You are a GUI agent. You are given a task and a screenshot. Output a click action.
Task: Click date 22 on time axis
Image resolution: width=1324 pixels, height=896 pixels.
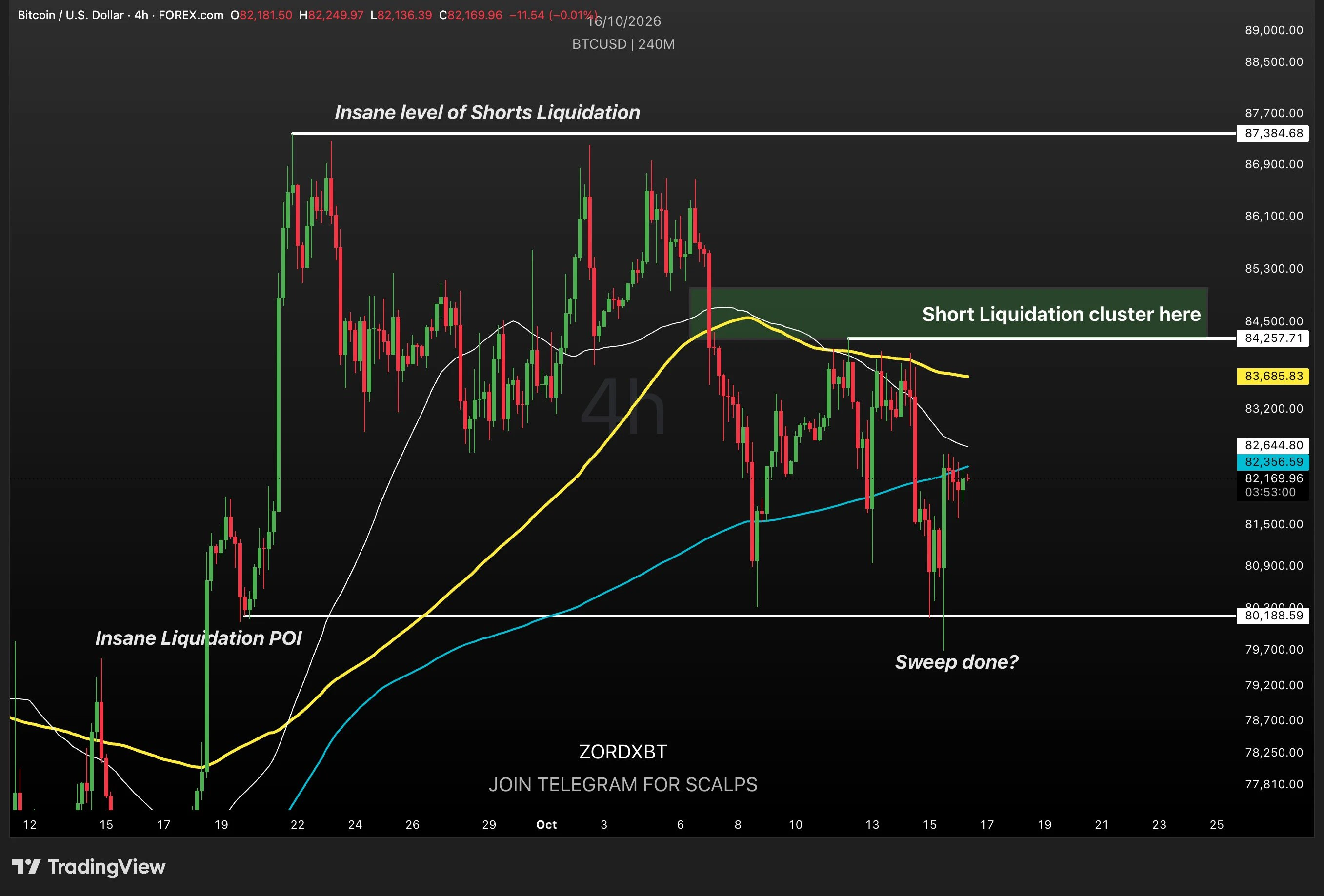(x=298, y=825)
